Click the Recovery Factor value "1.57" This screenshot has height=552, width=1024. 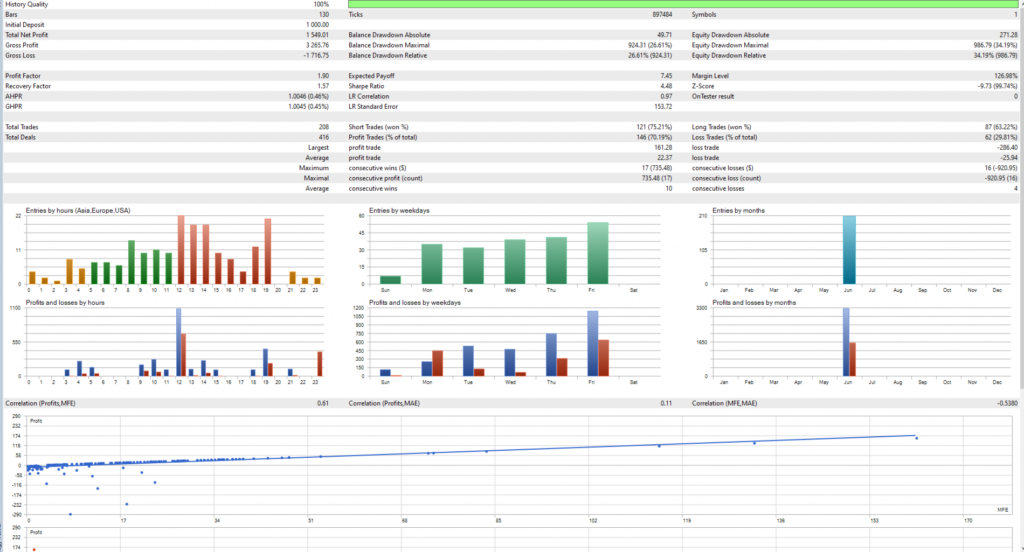tap(323, 86)
